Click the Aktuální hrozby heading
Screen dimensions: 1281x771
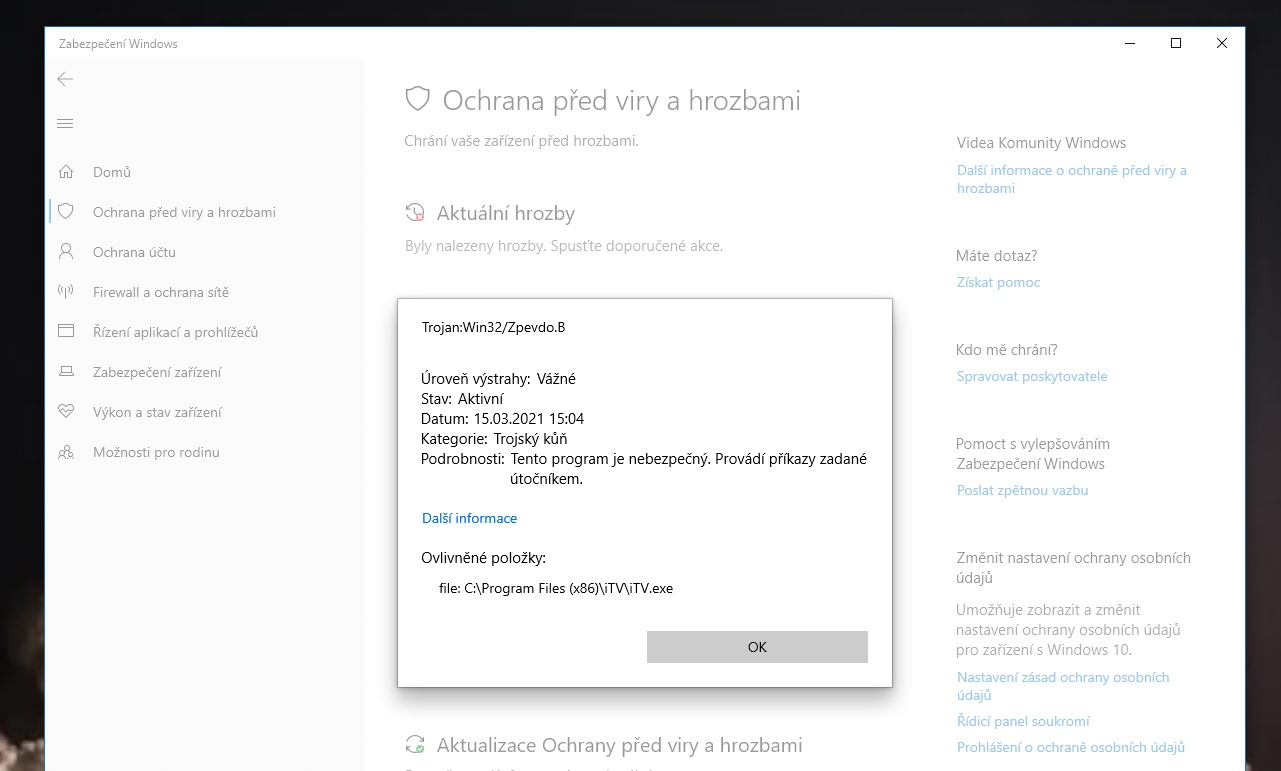tap(506, 213)
